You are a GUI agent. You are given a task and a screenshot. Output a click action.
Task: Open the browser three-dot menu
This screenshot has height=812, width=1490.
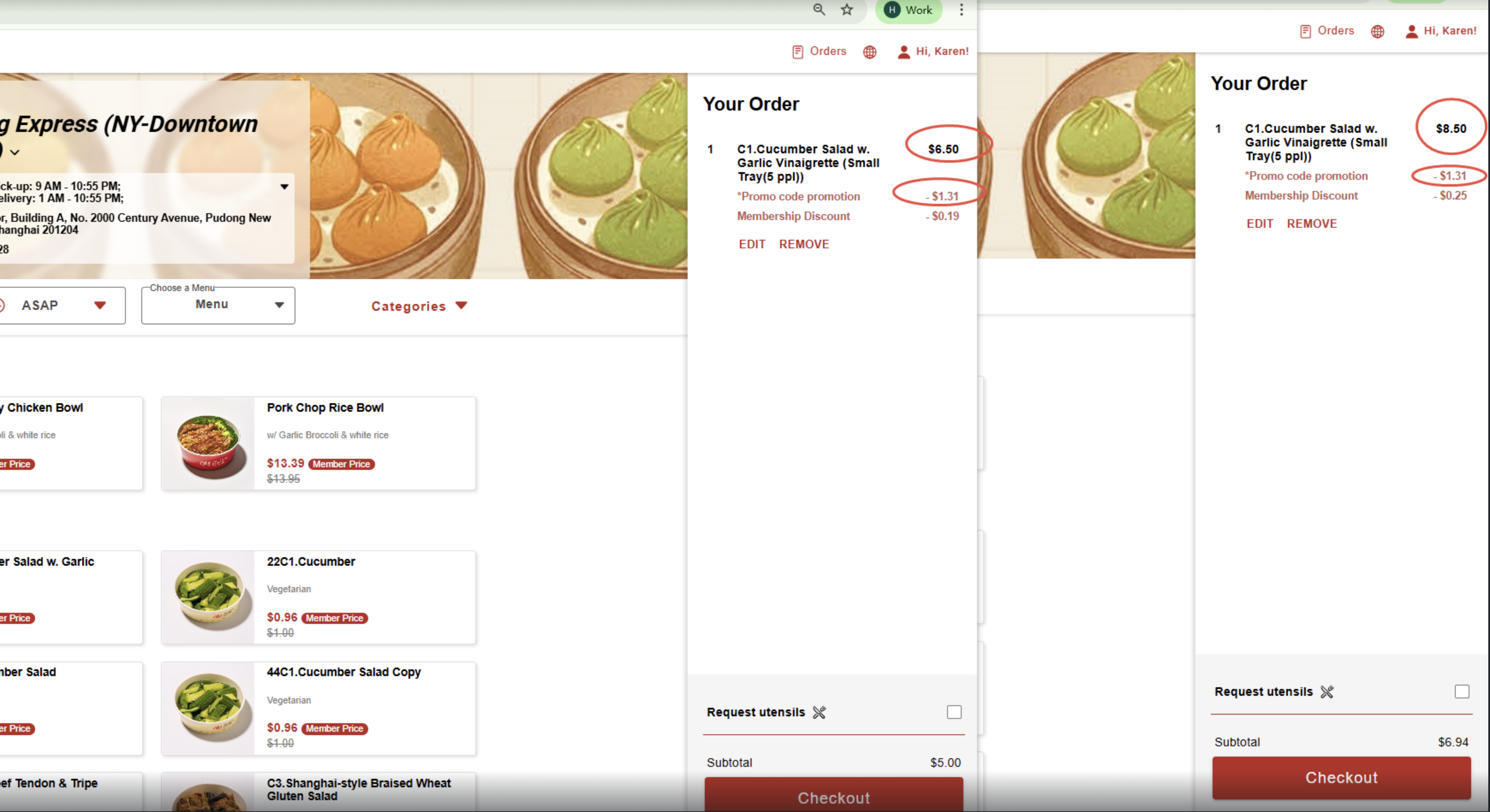tap(961, 9)
